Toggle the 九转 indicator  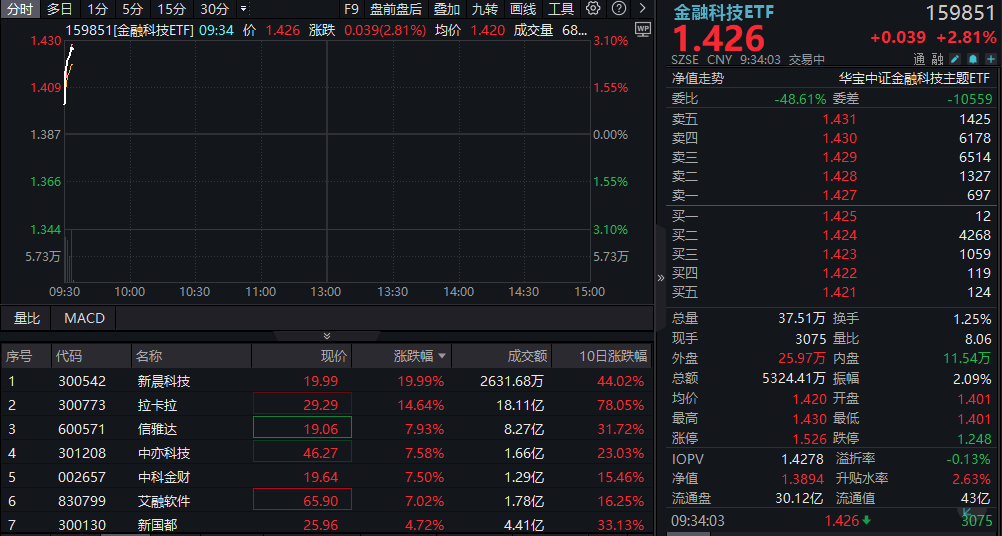point(485,9)
